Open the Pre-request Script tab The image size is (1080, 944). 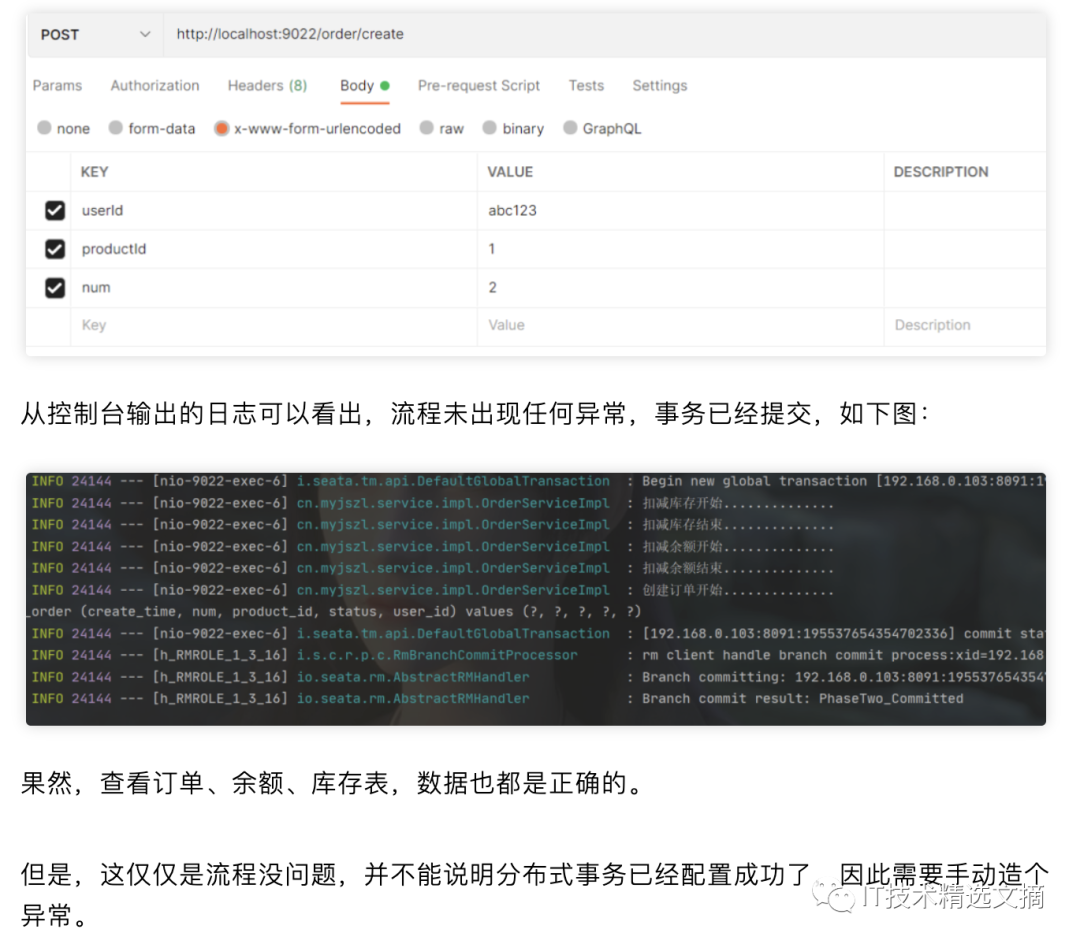click(x=479, y=85)
